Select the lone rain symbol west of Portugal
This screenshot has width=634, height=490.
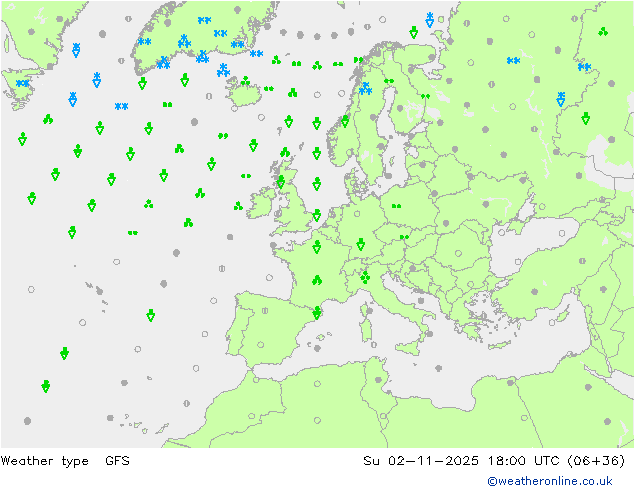150,315
